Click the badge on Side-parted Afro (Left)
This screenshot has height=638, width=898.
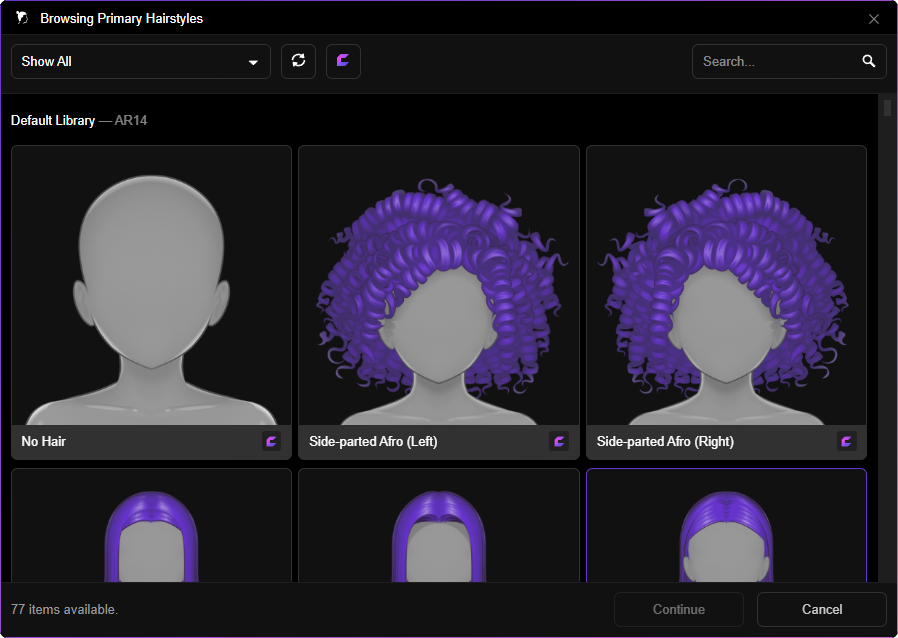(559, 441)
